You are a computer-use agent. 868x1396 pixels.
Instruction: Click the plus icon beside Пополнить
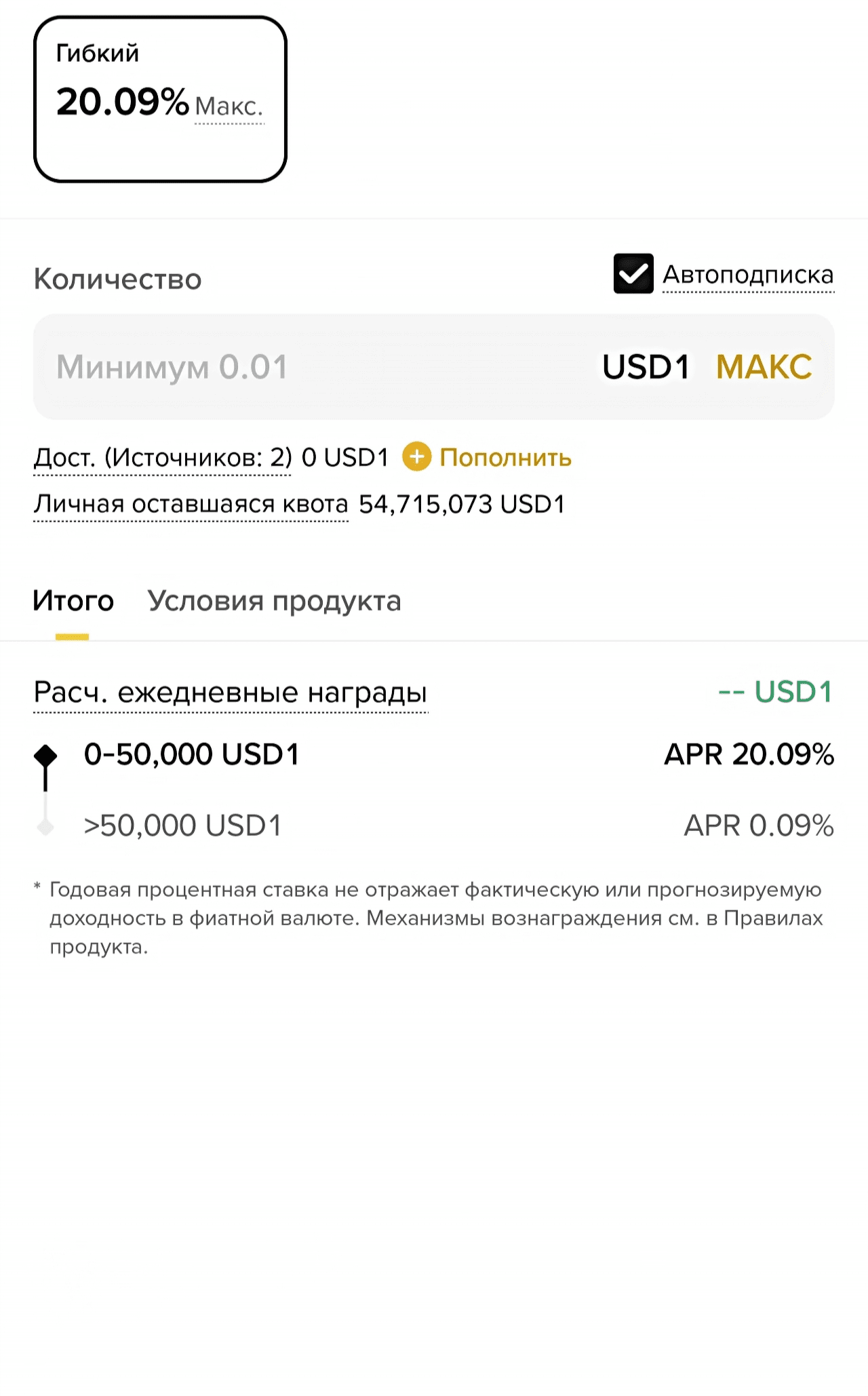(417, 457)
